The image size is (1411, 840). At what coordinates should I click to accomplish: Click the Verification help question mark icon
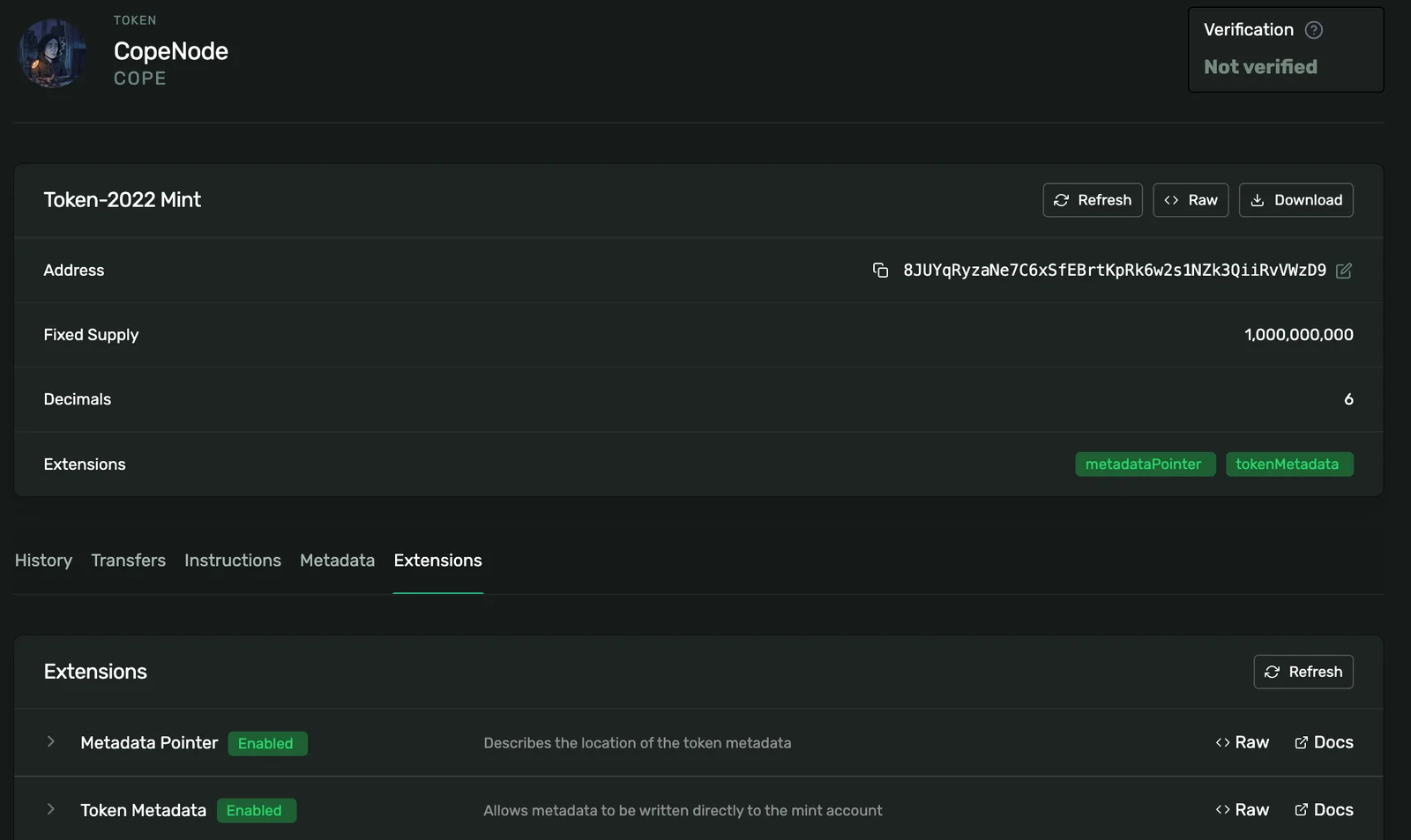pyautogui.click(x=1313, y=30)
